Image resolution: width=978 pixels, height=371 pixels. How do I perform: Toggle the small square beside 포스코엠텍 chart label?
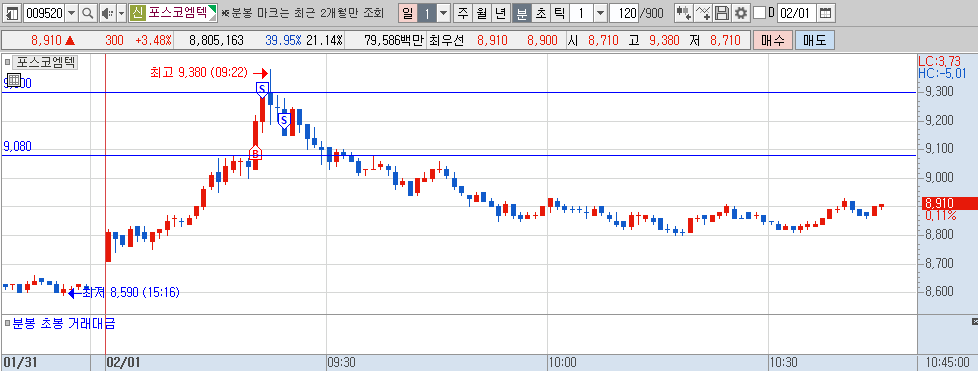pos(7,62)
